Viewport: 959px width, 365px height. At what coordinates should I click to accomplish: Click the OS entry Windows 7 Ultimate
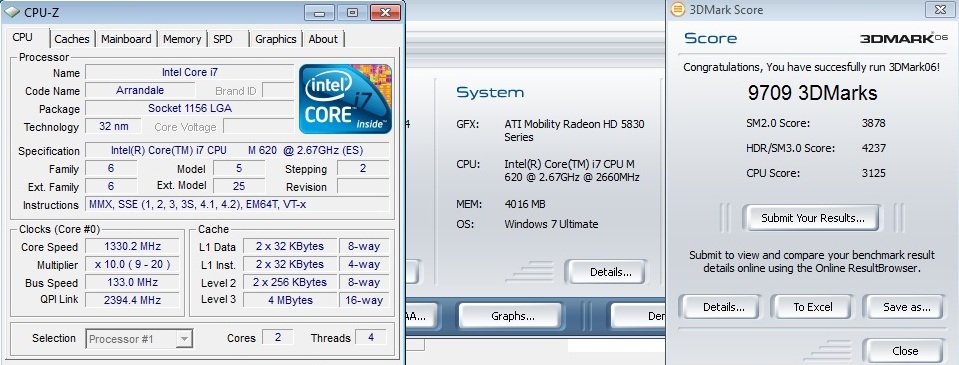(x=551, y=224)
